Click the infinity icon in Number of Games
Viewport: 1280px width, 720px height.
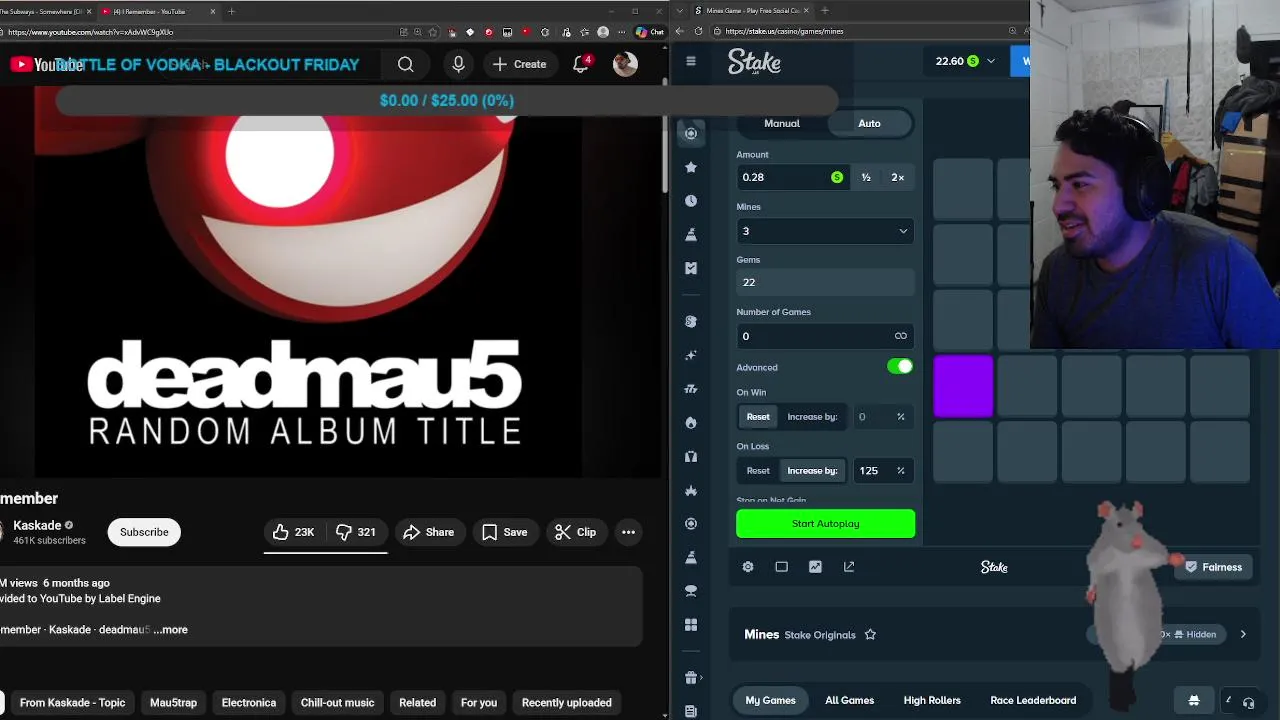pyautogui.click(x=901, y=336)
